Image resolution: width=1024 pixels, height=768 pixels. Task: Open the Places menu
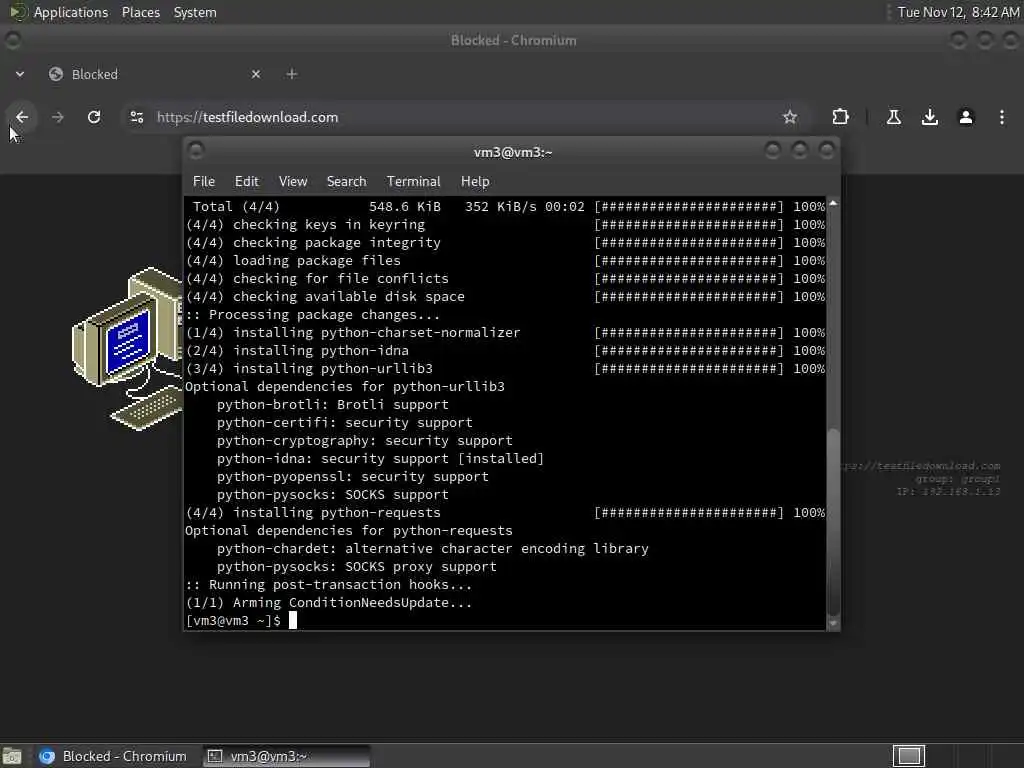coord(141,12)
